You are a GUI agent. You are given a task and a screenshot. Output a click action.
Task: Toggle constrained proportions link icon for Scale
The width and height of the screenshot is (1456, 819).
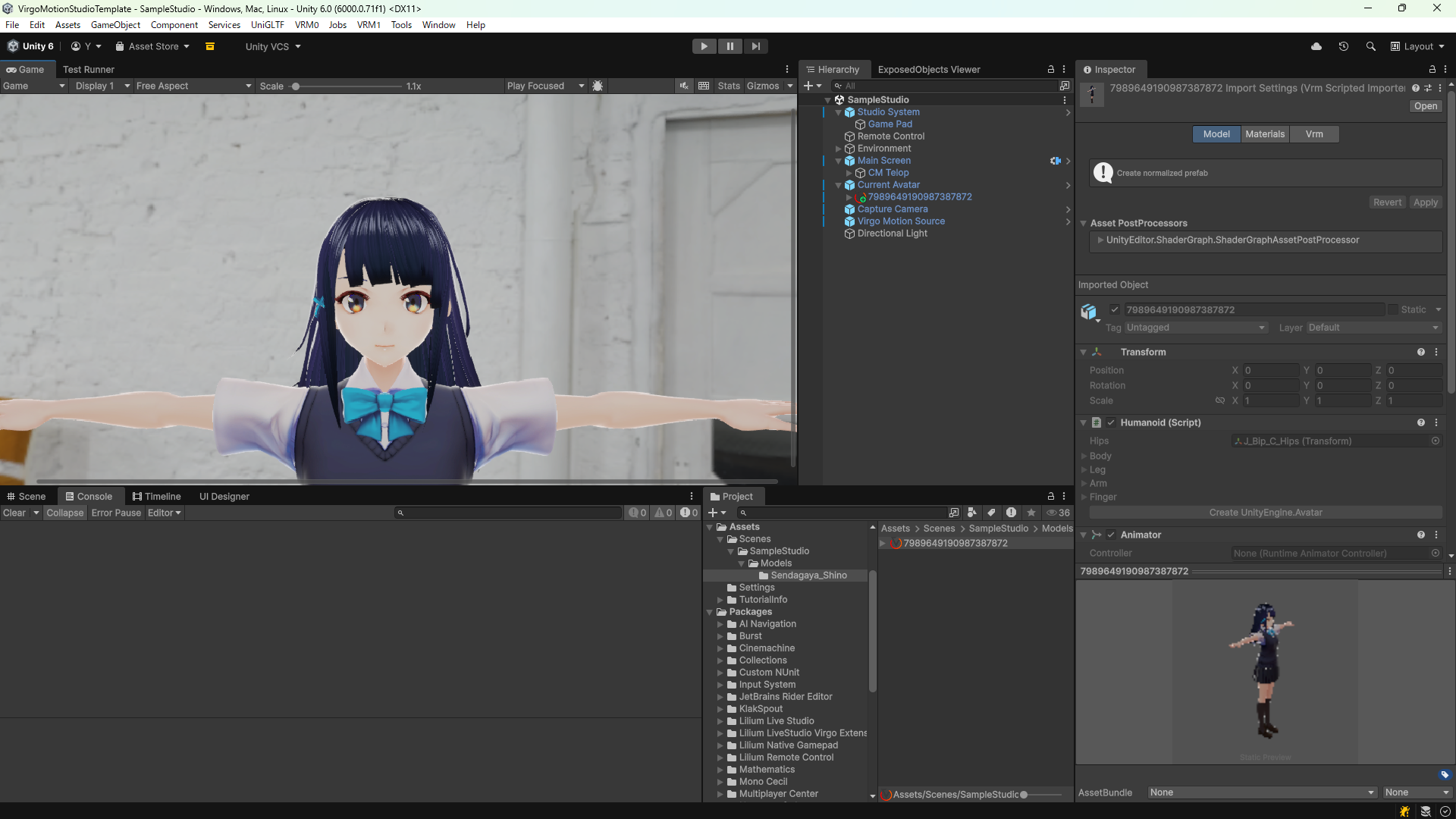(x=1220, y=400)
